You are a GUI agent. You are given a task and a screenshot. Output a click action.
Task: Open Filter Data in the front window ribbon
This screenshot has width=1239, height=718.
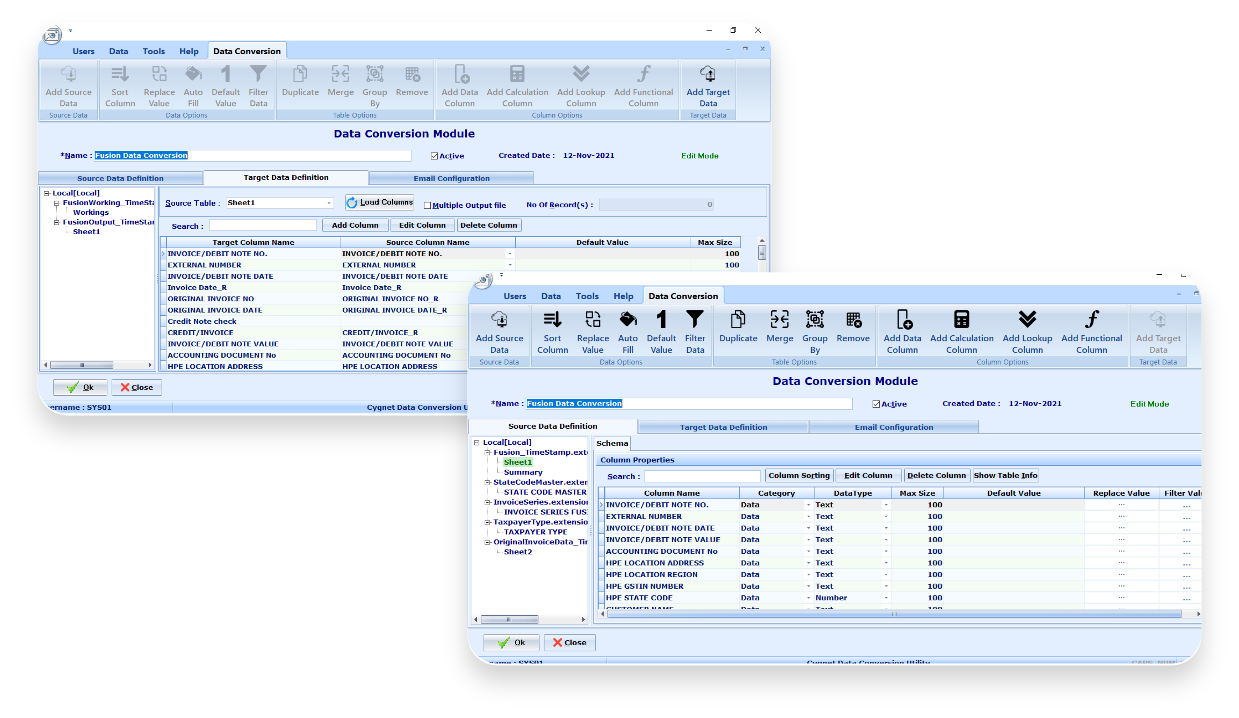pyautogui.click(x=695, y=331)
